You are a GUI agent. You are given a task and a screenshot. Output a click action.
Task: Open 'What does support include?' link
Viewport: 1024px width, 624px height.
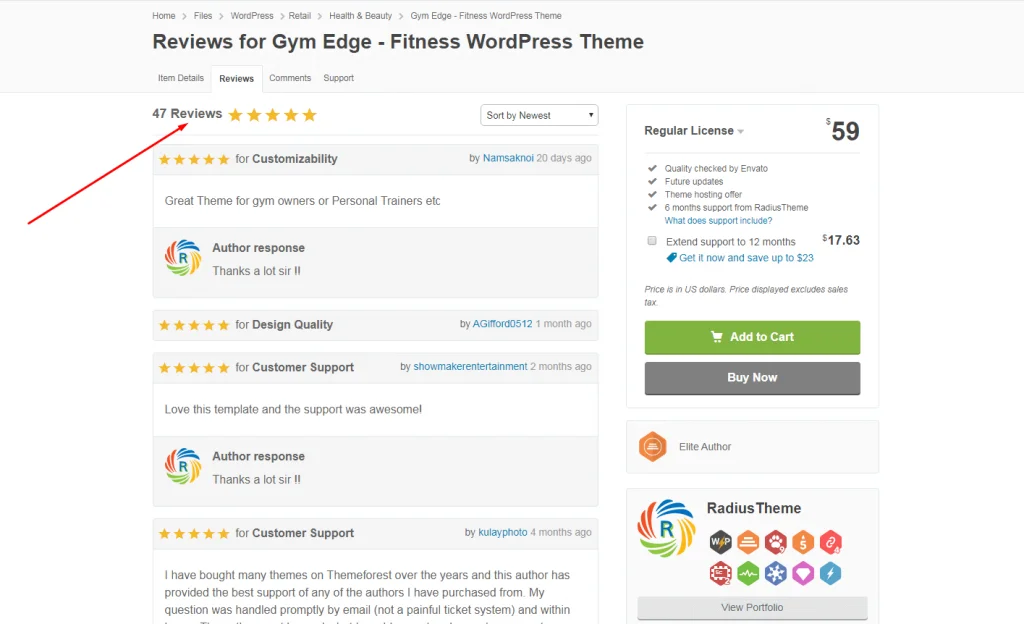click(x=718, y=221)
